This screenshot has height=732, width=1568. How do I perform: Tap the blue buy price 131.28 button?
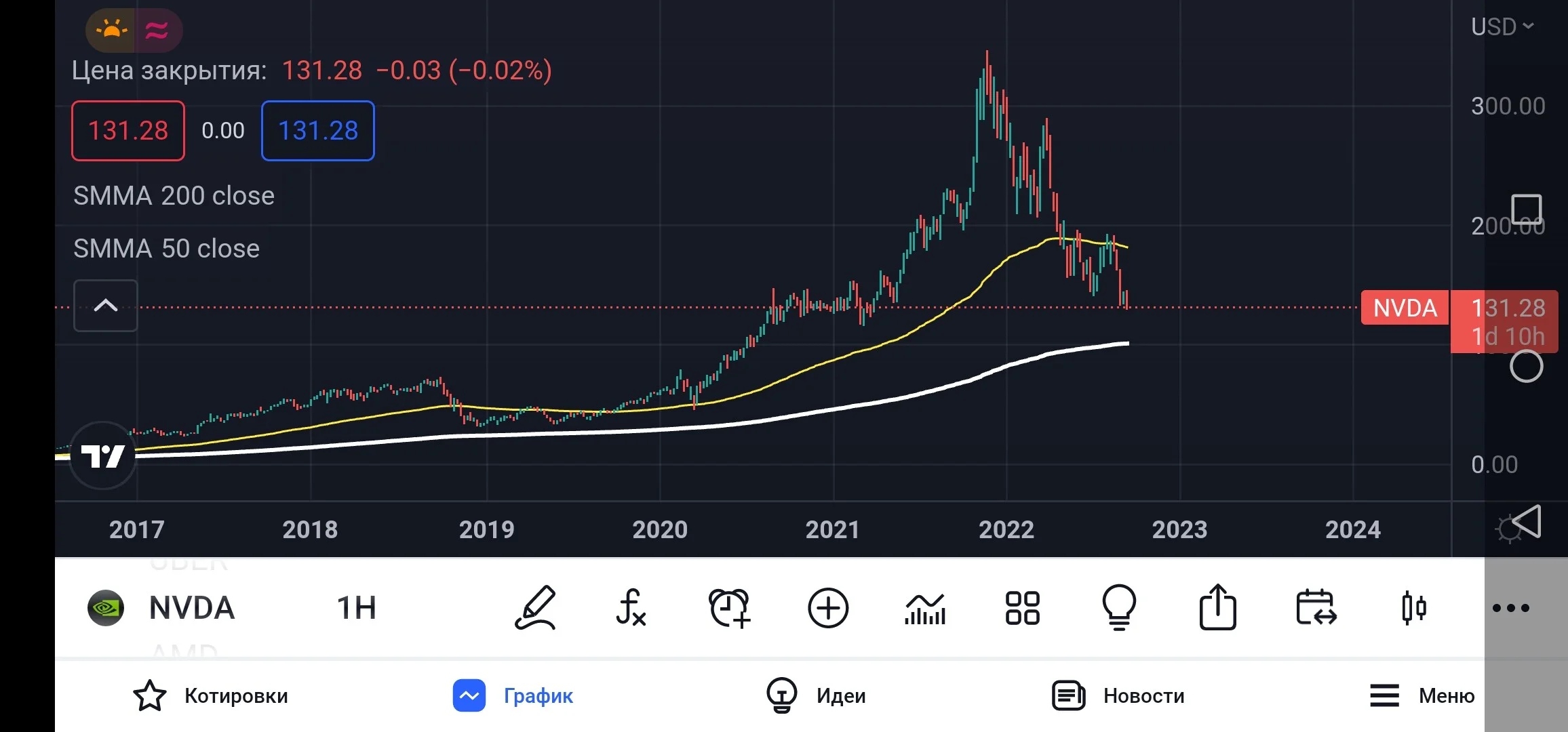coord(318,131)
